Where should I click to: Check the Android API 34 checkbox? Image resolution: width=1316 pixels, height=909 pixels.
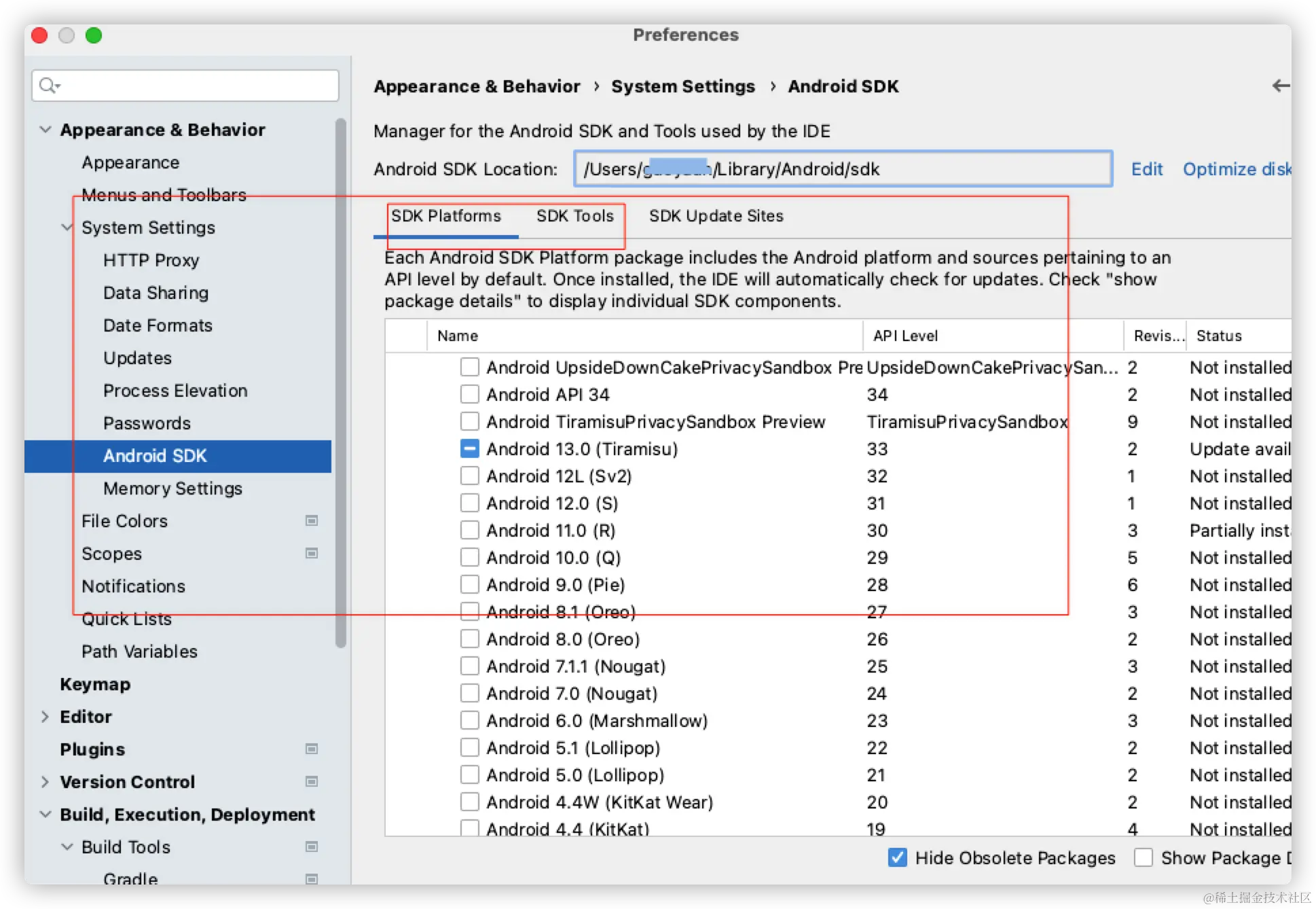[469, 395]
